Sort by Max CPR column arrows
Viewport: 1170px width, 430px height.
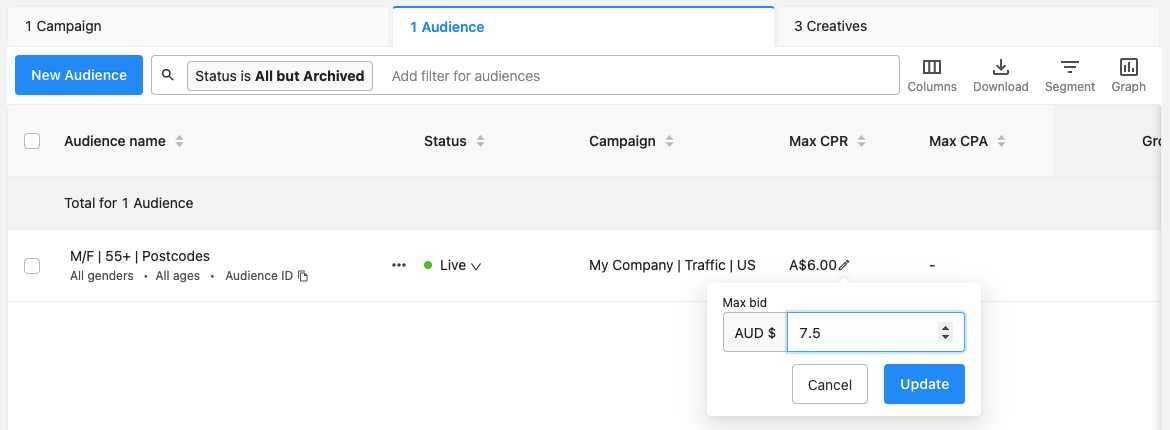[x=862, y=141]
